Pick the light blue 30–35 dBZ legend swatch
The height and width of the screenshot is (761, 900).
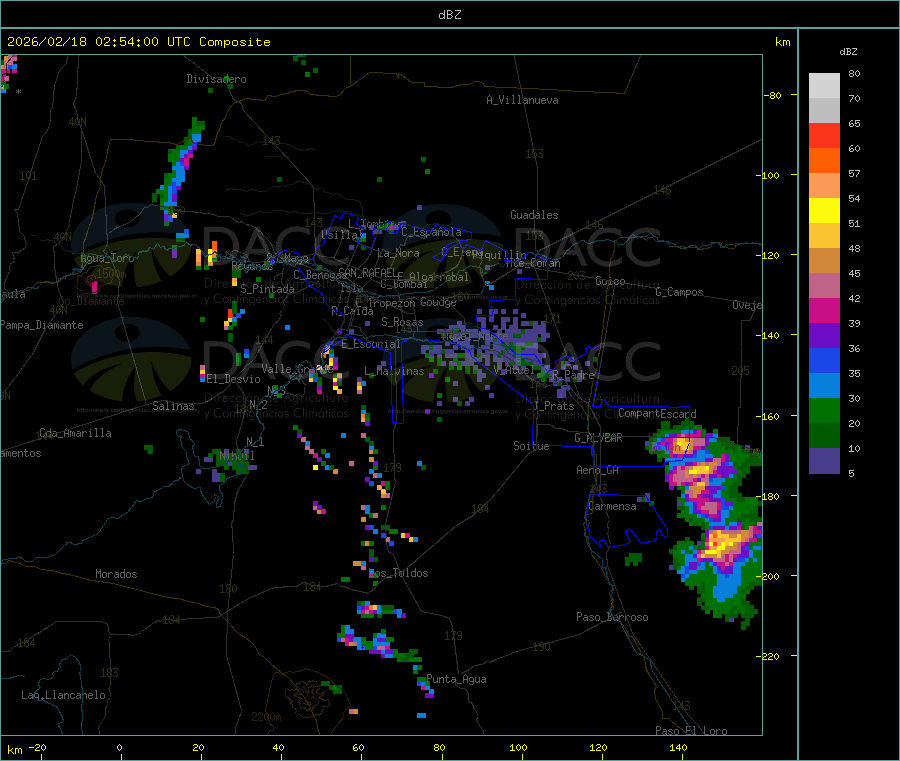(x=824, y=386)
